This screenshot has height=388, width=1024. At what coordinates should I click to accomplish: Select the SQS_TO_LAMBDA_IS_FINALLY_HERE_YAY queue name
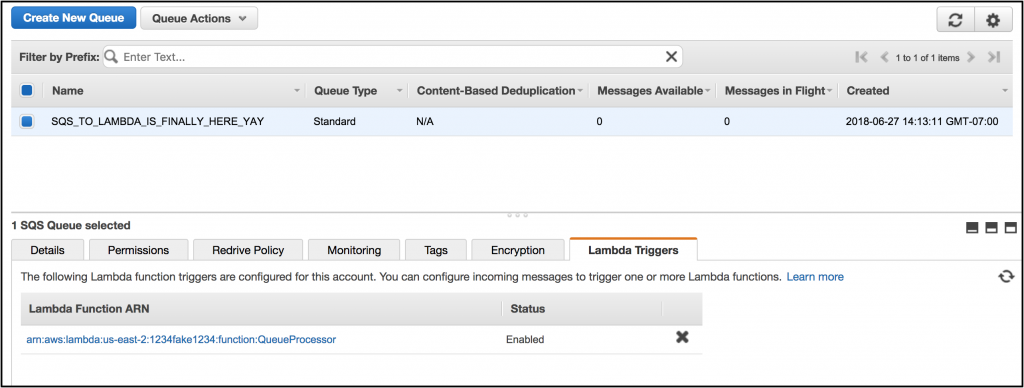tap(157, 121)
